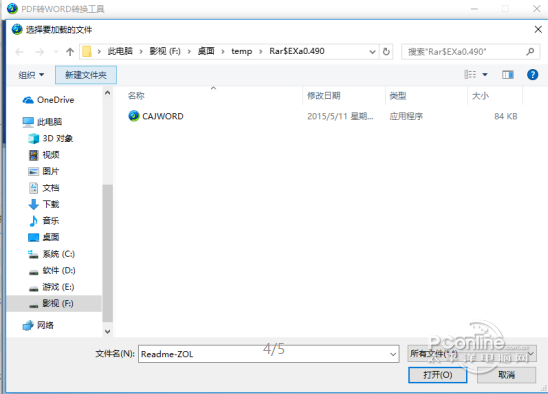Click the 2015/5/11 modified date cell
The image size is (548, 394).
tap(340, 116)
